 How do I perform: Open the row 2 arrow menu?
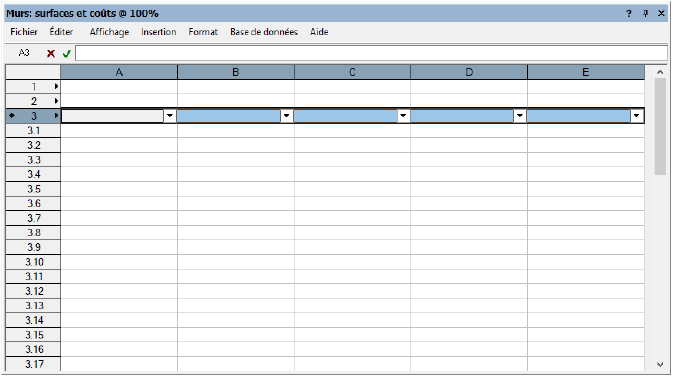click(56, 101)
